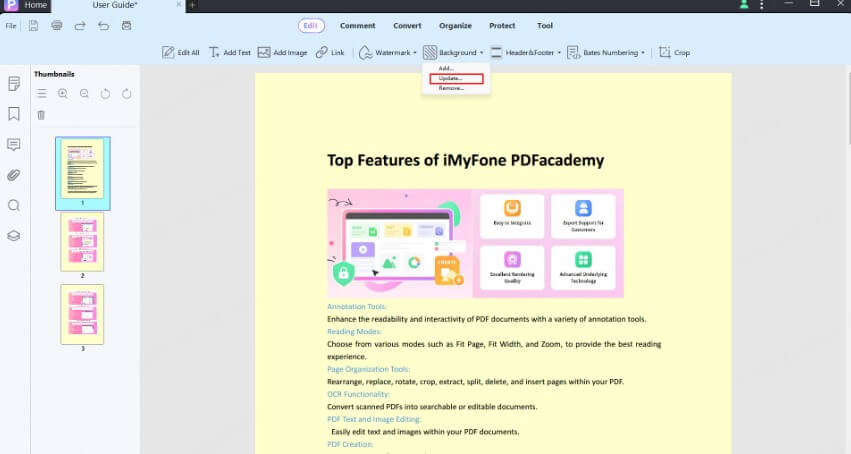Screen dimensions: 851x454
Task: Select the Add Image tool
Action: click(x=282, y=53)
